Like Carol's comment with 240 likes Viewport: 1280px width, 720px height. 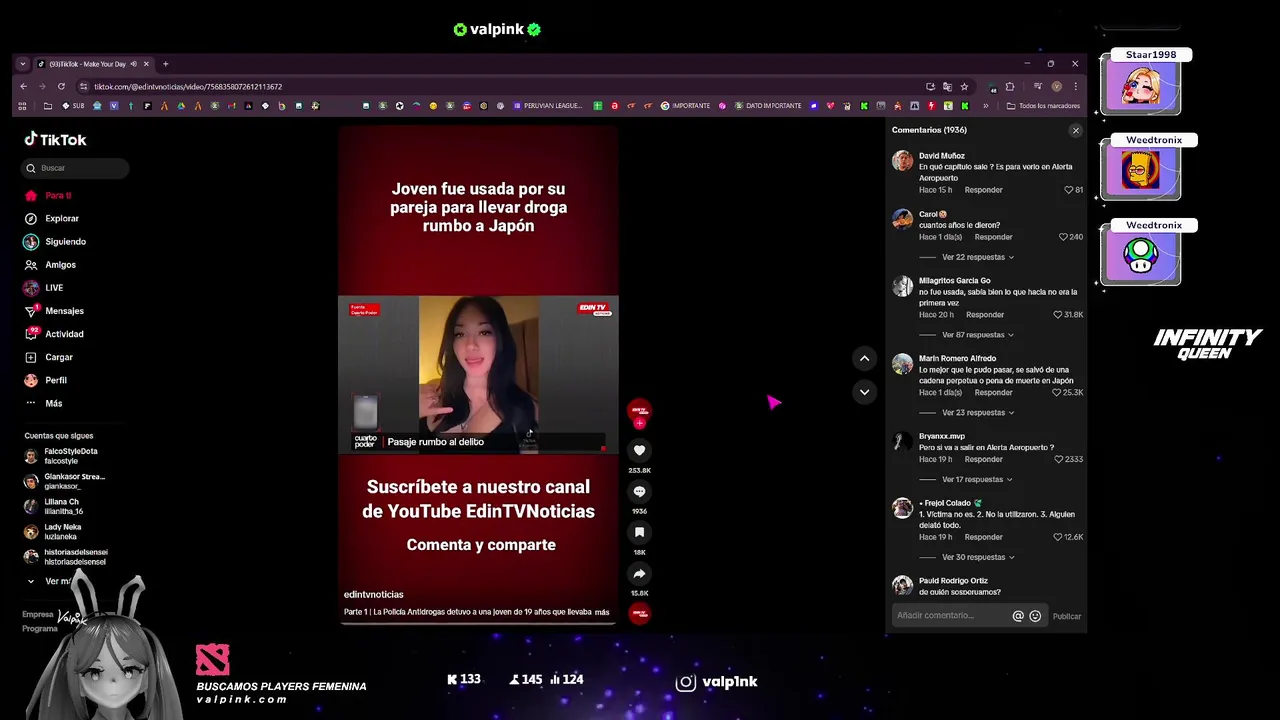[x=1063, y=237]
